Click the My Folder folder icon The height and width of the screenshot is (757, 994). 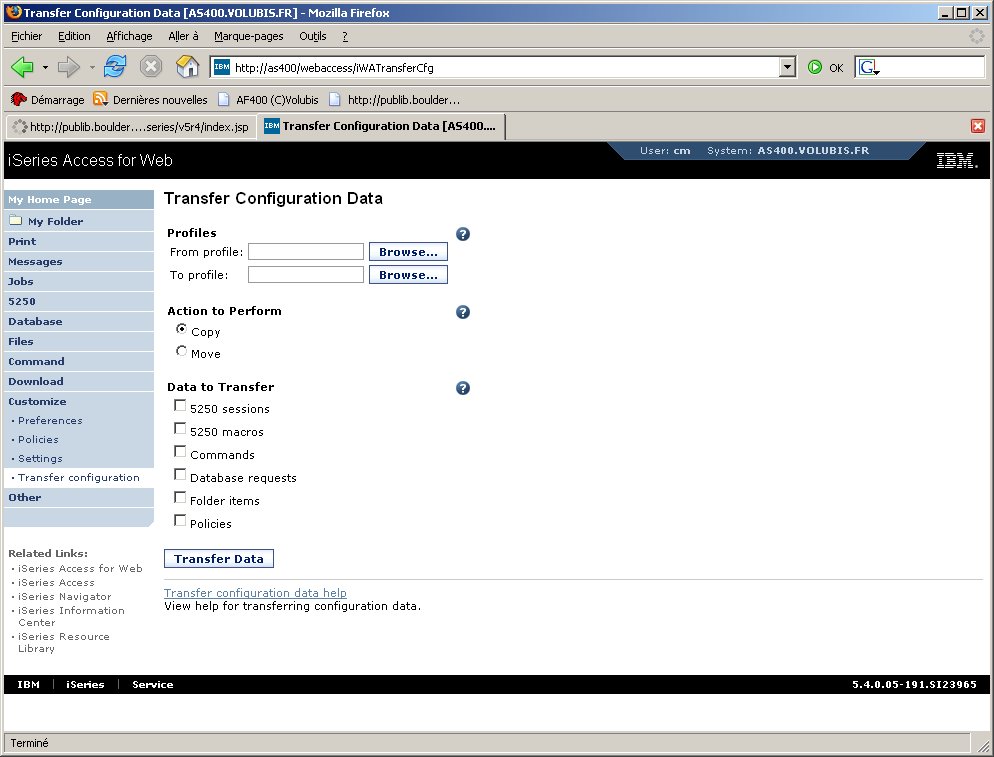(15, 221)
